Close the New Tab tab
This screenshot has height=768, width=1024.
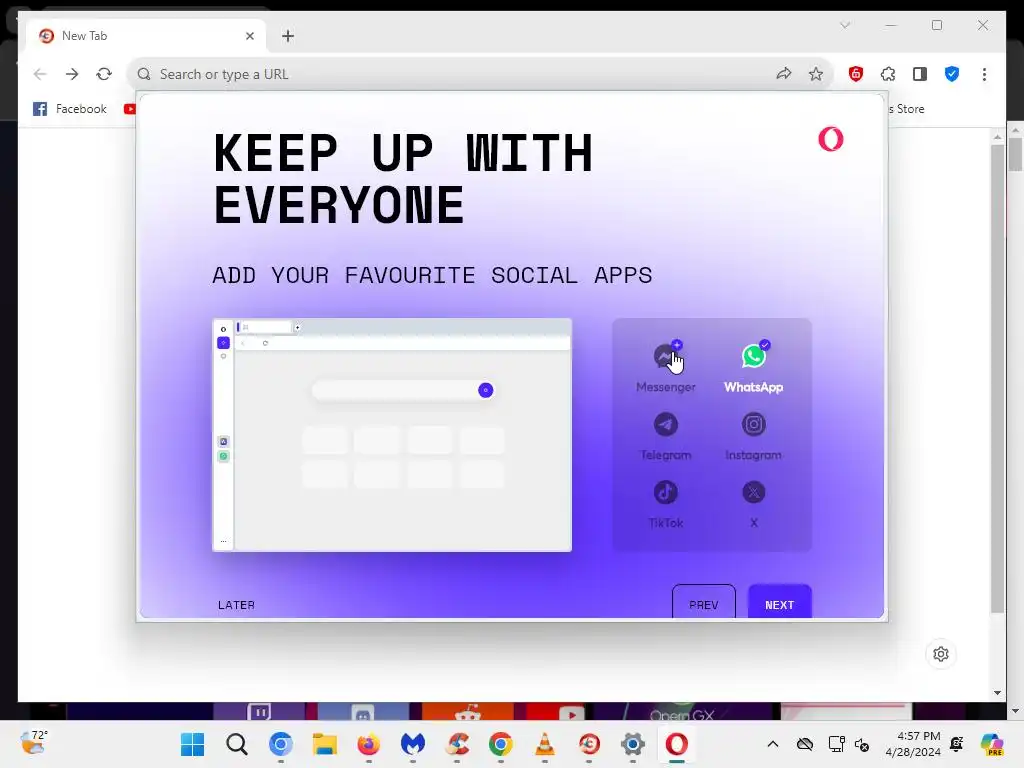tap(249, 36)
